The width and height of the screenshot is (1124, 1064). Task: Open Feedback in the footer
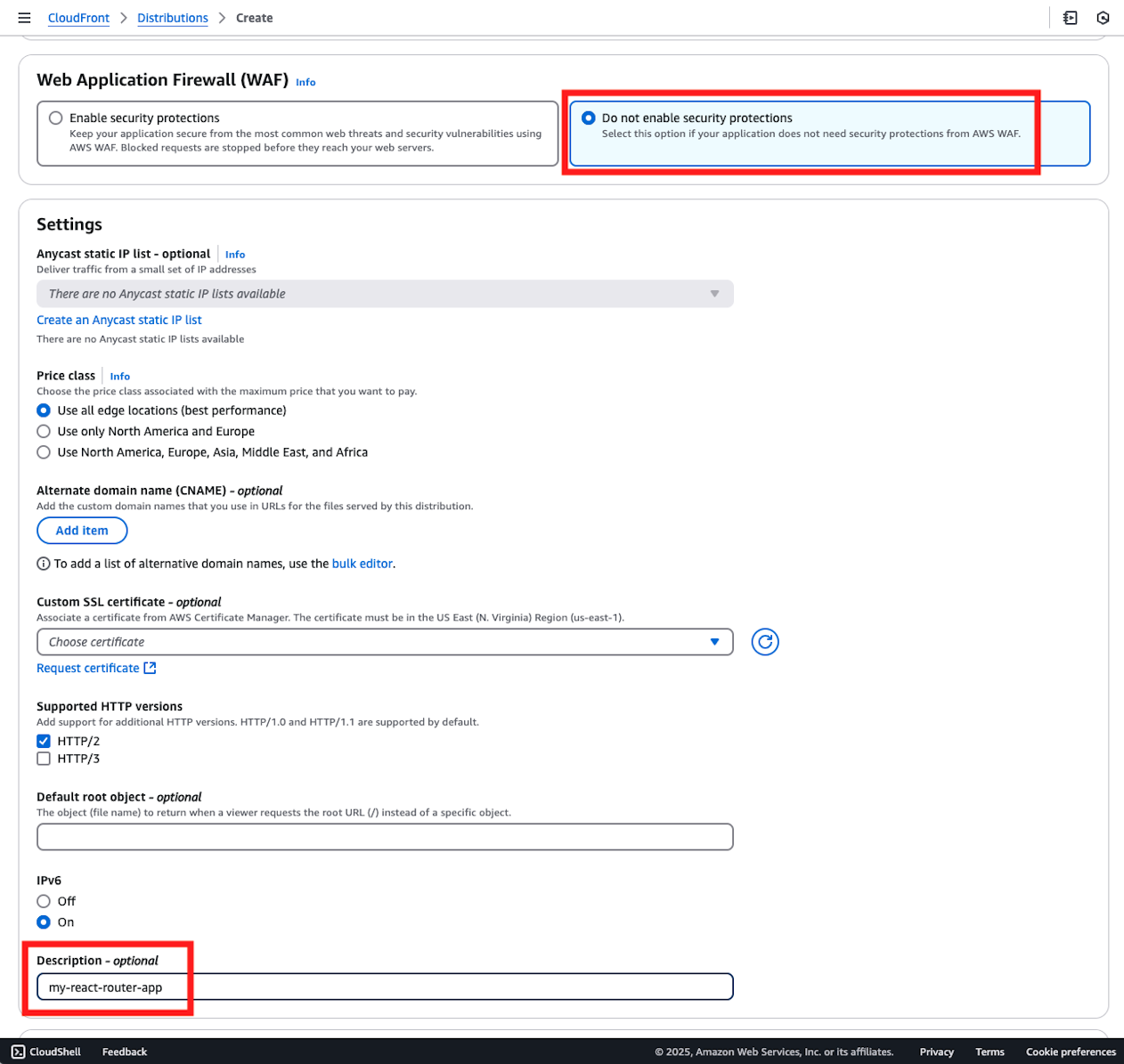[125, 1052]
